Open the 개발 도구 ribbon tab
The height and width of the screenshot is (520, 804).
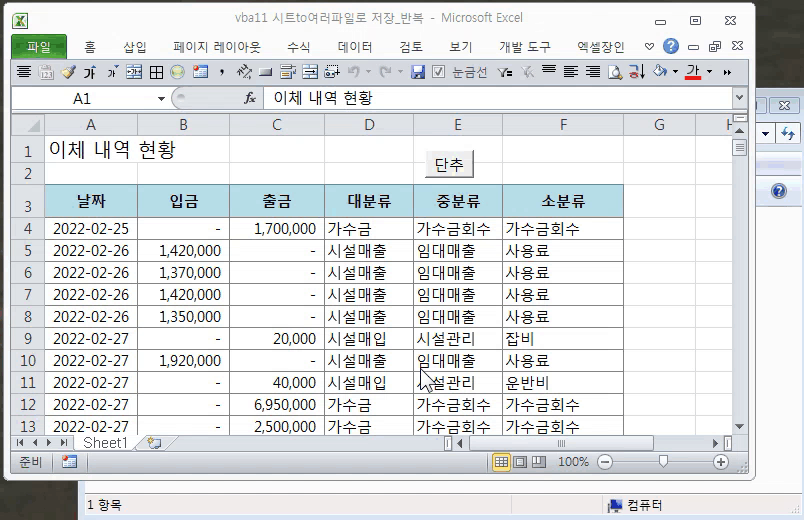click(525, 47)
